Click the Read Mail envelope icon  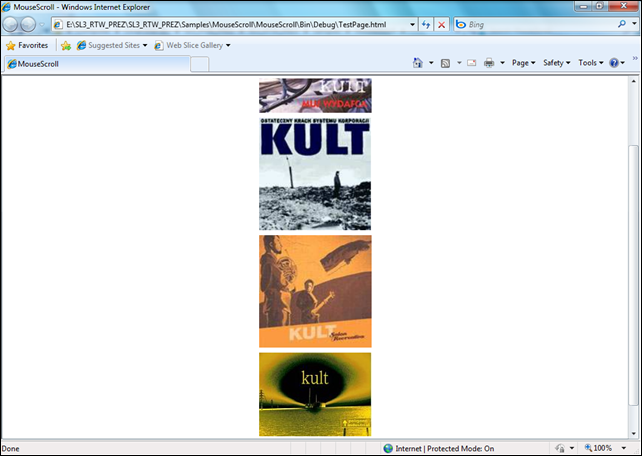point(472,63)
